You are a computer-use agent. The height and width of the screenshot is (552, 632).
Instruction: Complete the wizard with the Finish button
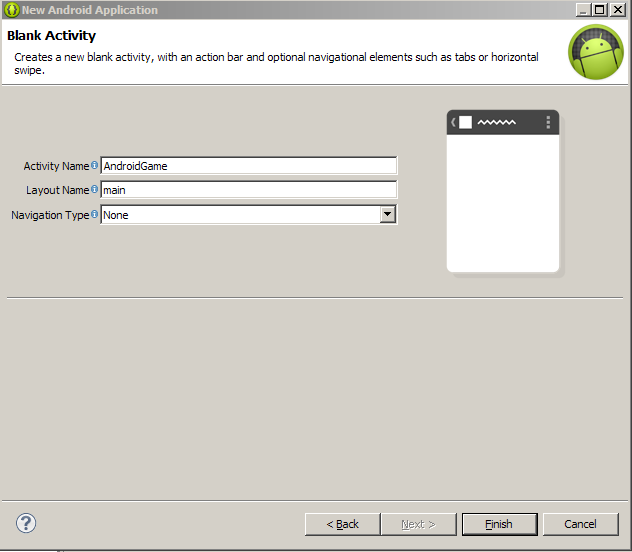tap(499, 524)
